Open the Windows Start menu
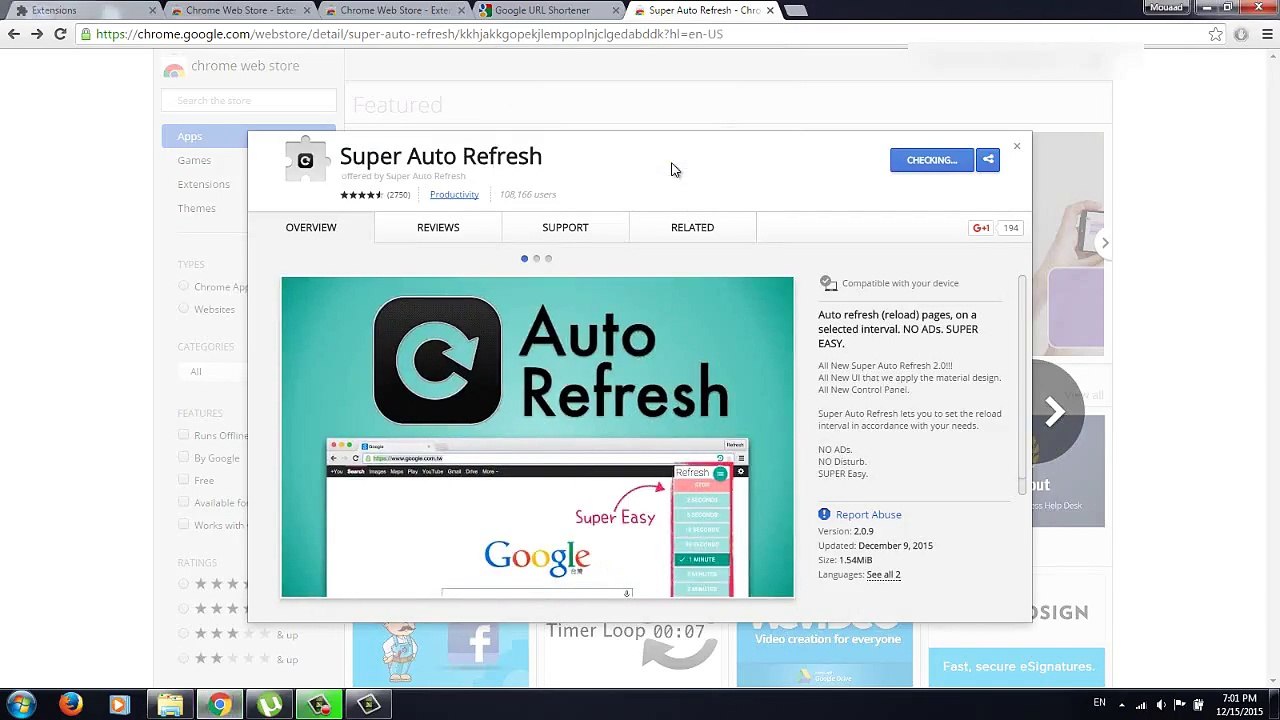The width and height of the screenshot is (1280, 720). coord(21,705)
